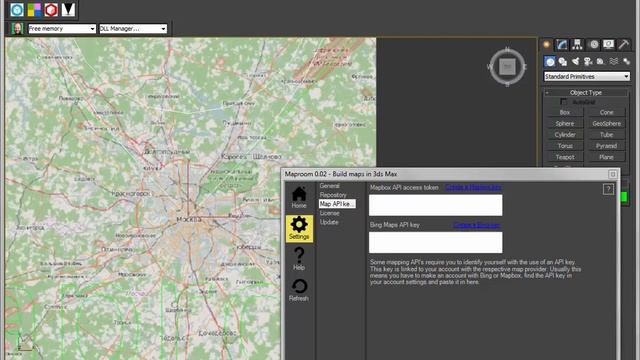Switch to the Motion command panel tab
The height and width of the screenshot is (360, 640).
tap(594, 44)
